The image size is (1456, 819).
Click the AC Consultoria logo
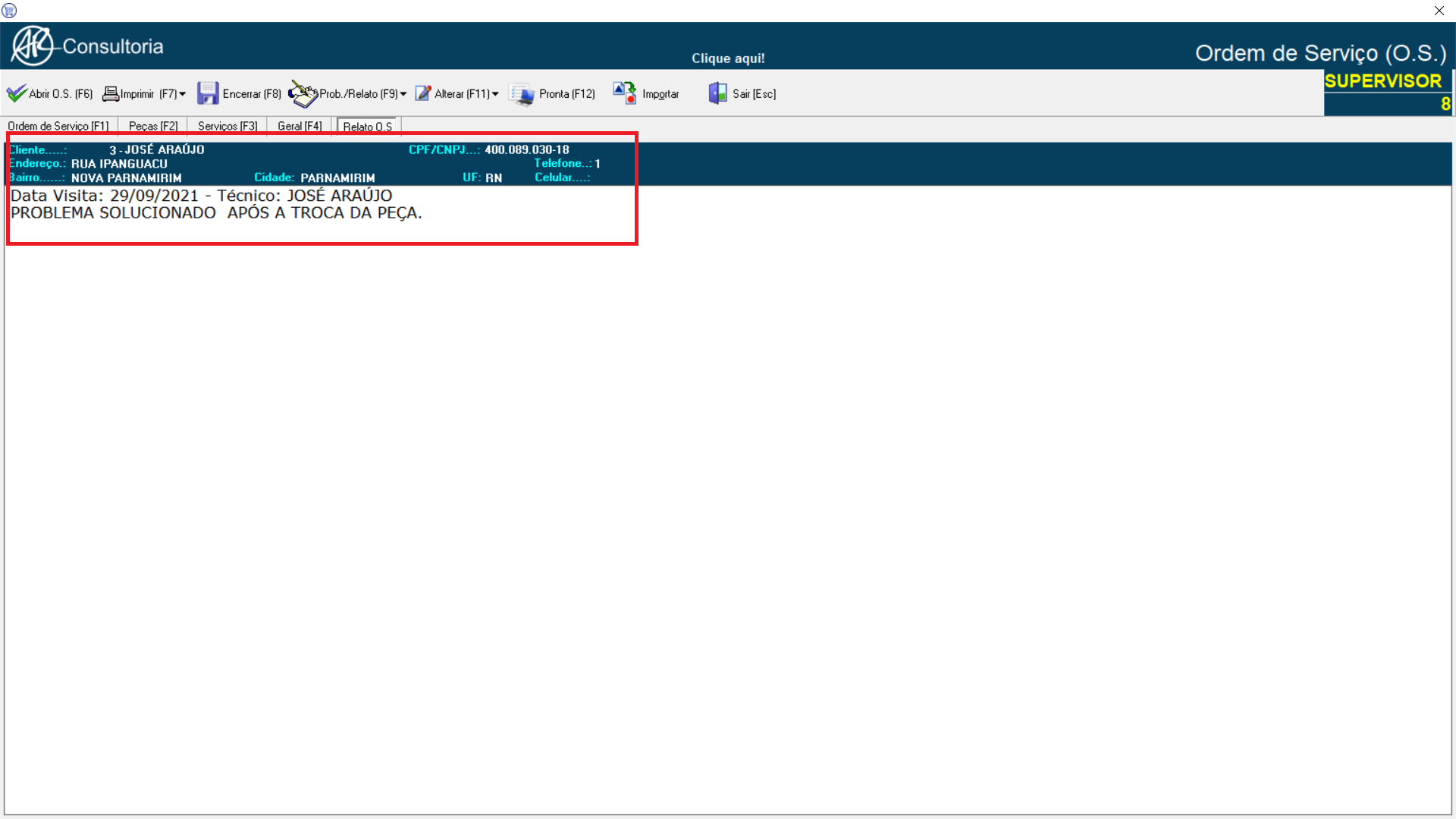tap(33, 45)
